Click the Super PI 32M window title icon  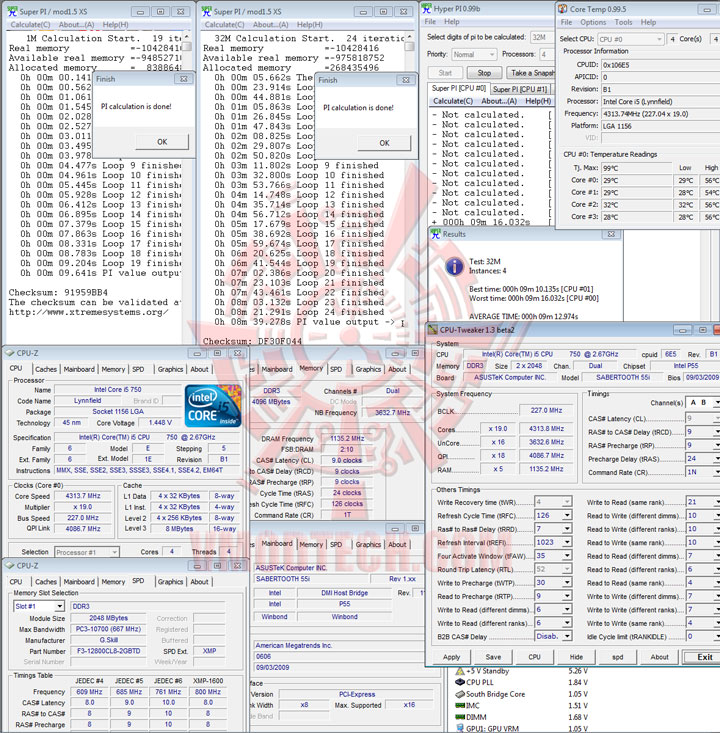coord(207,11)
